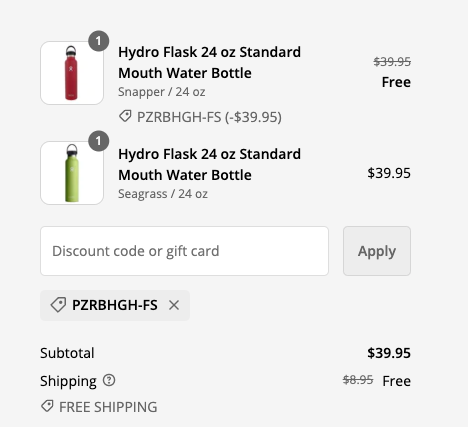Click the FREE SHIPPING discount label
468x427 pixels.
108,407
